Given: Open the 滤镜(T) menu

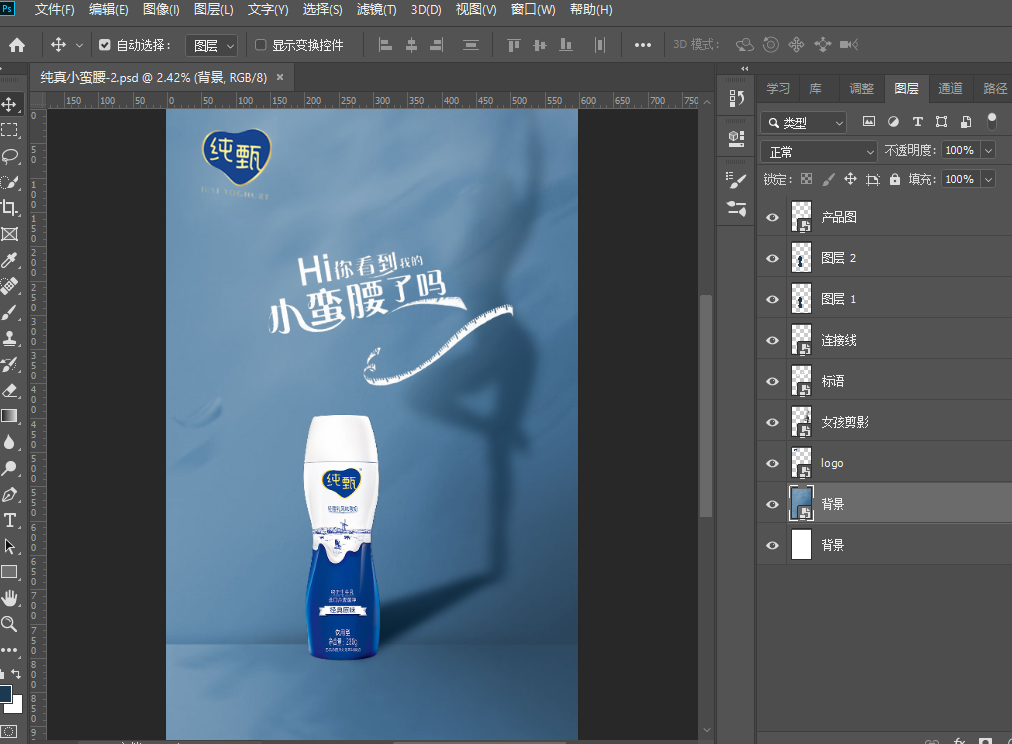Looking at the screenshot, I should click(376, 10).
